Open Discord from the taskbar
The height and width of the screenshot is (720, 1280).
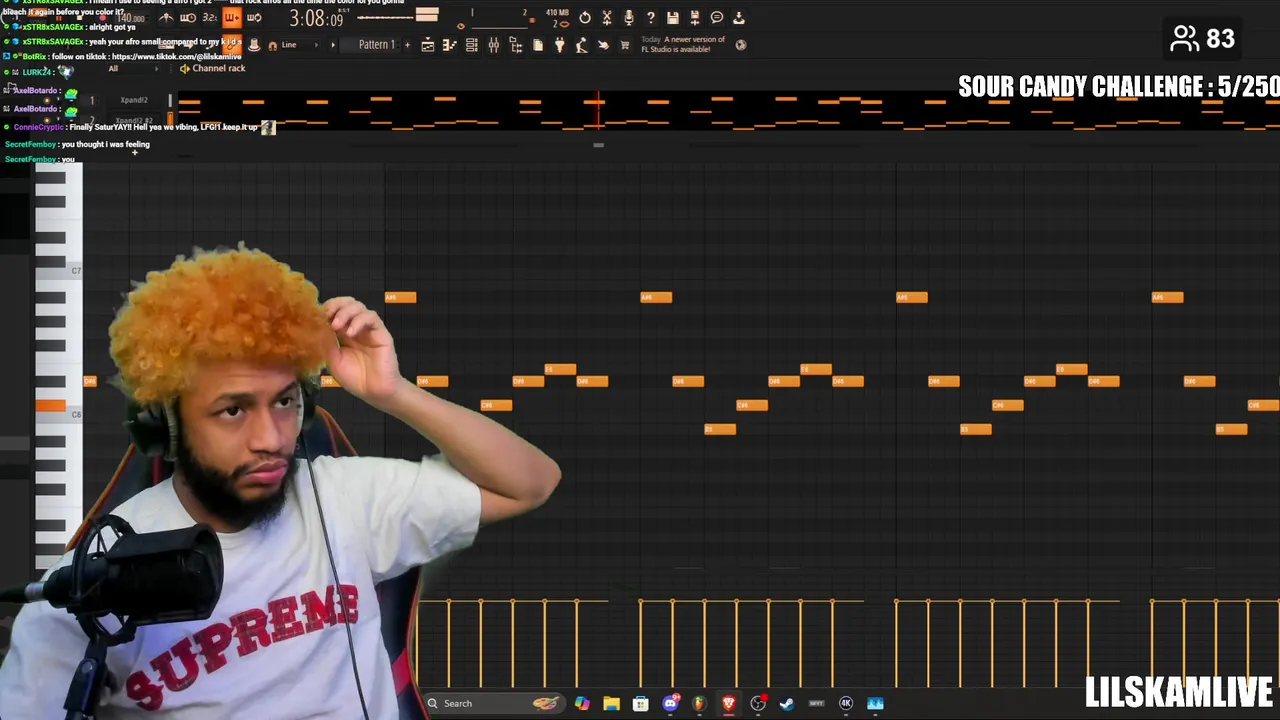(670, 703)
